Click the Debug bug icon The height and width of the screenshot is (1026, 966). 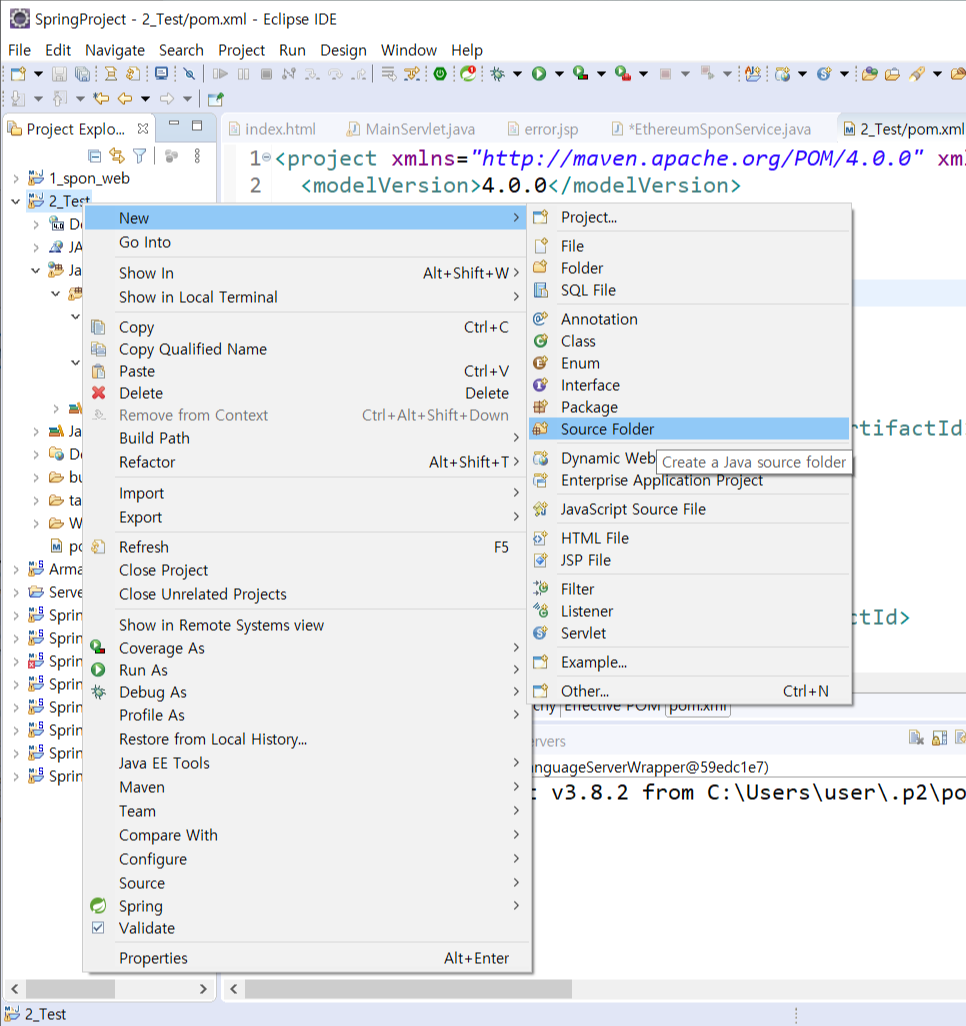pyautogui.click(x=497, y=74)
